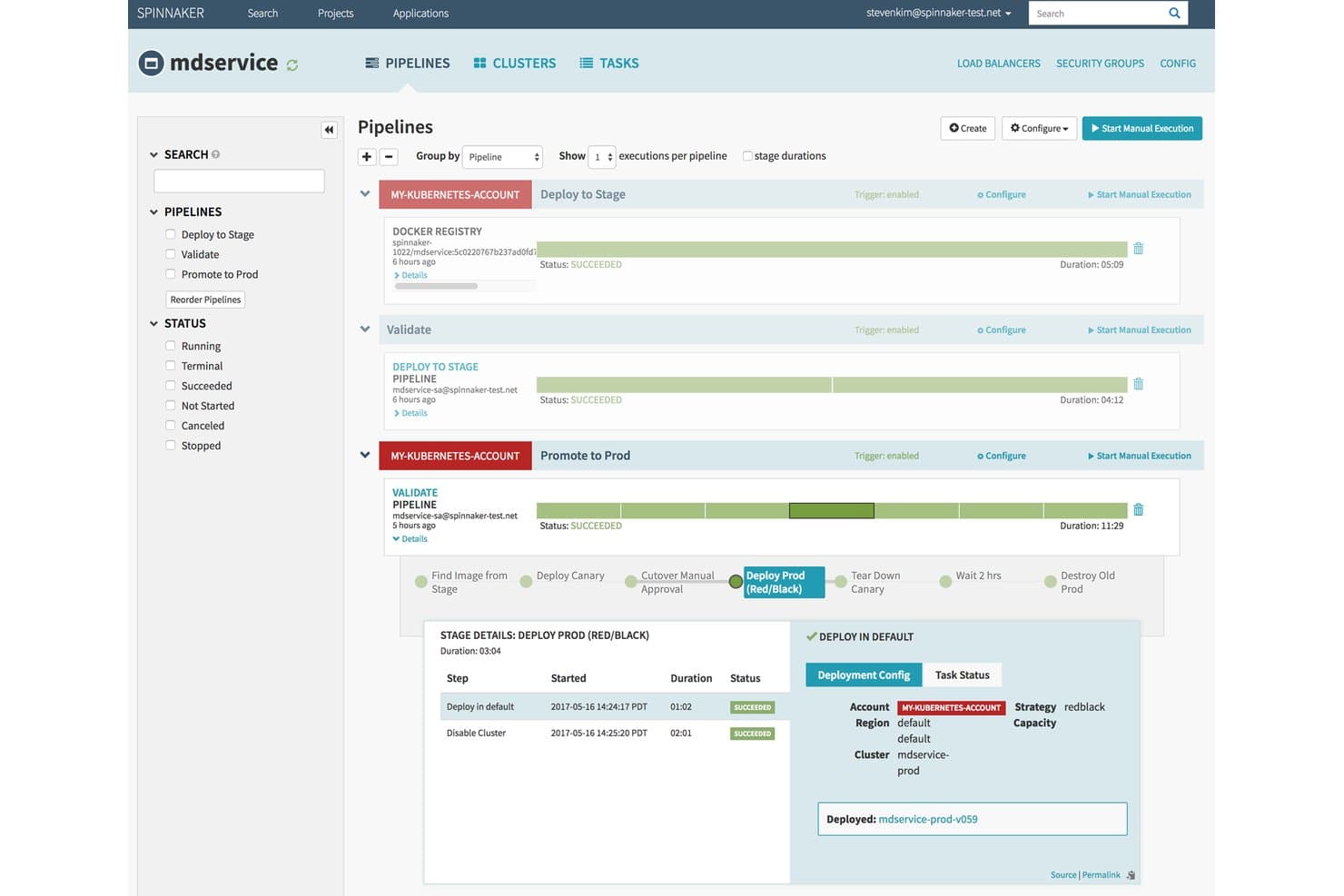The width and height of the screenshot is (1344, 896).
Task: Delete the Deploy to Stage execution
Action: pos(1138,249)
